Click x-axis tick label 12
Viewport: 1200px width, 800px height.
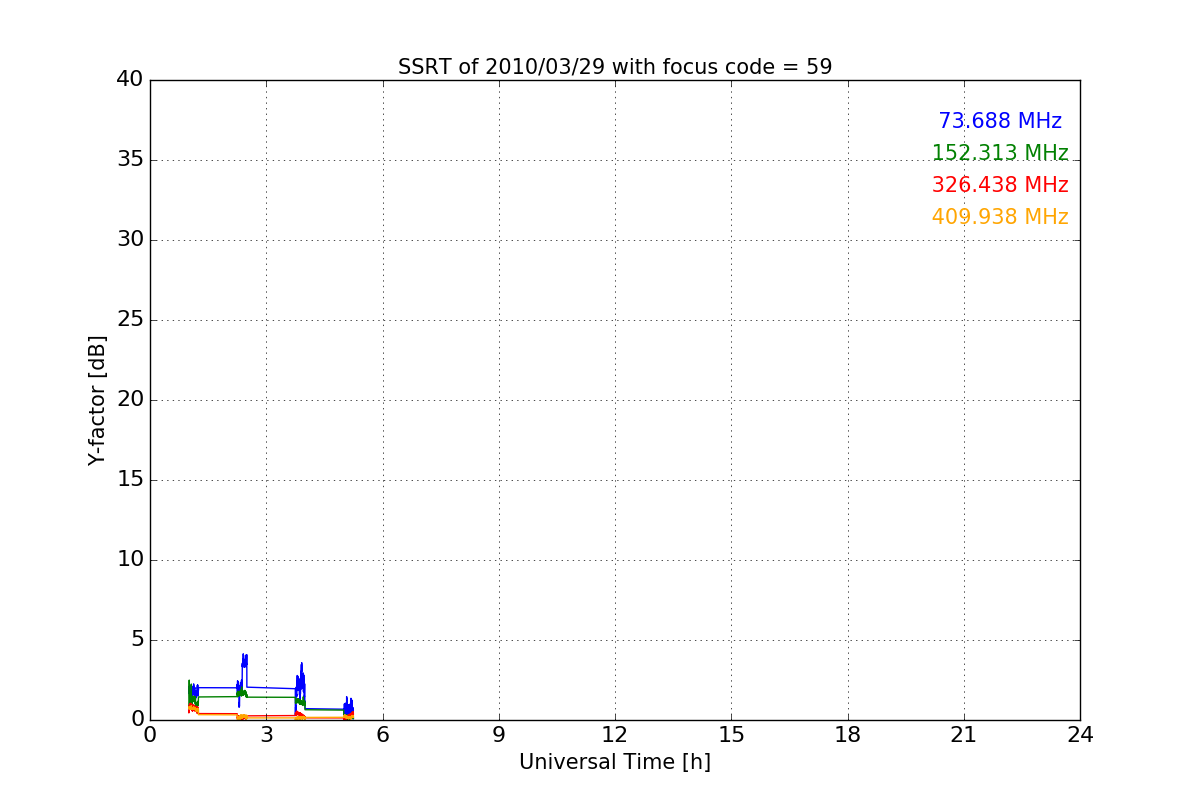[615, 735]
